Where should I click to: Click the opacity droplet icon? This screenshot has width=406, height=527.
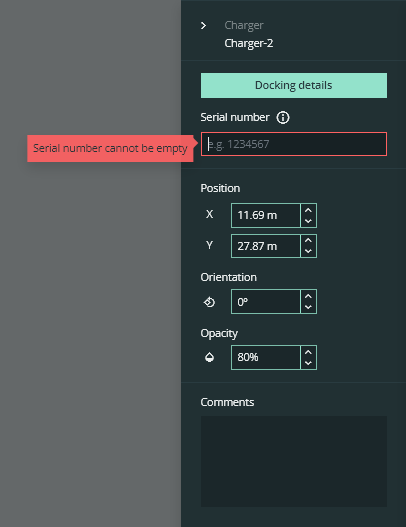209,357
